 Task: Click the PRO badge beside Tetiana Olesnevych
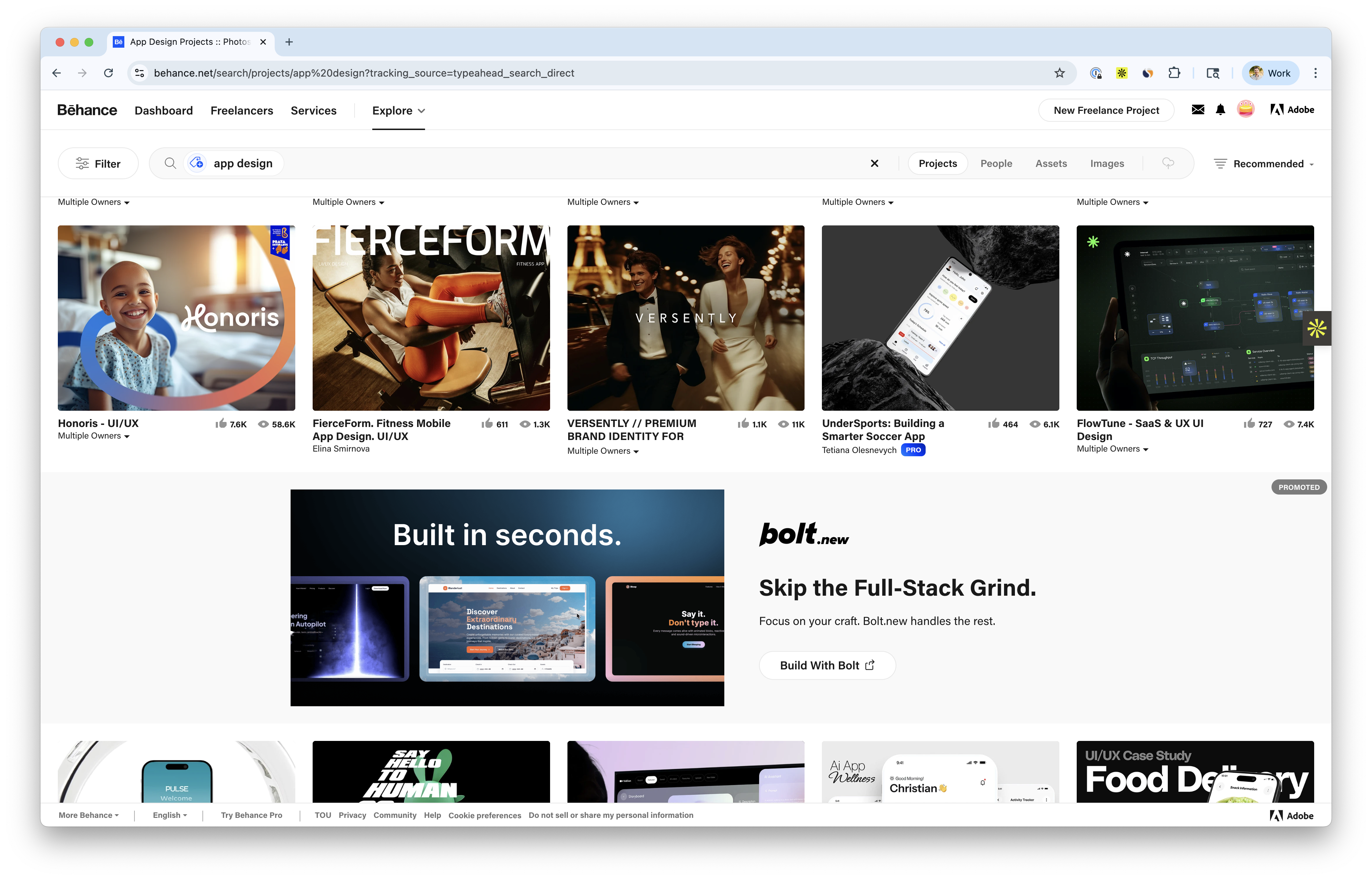(x=913, y=450)
